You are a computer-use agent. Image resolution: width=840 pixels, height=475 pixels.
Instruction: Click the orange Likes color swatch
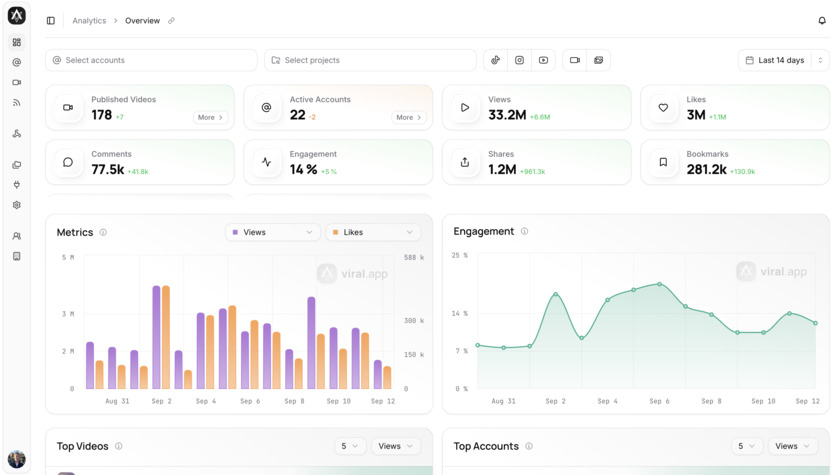point(335,232)
